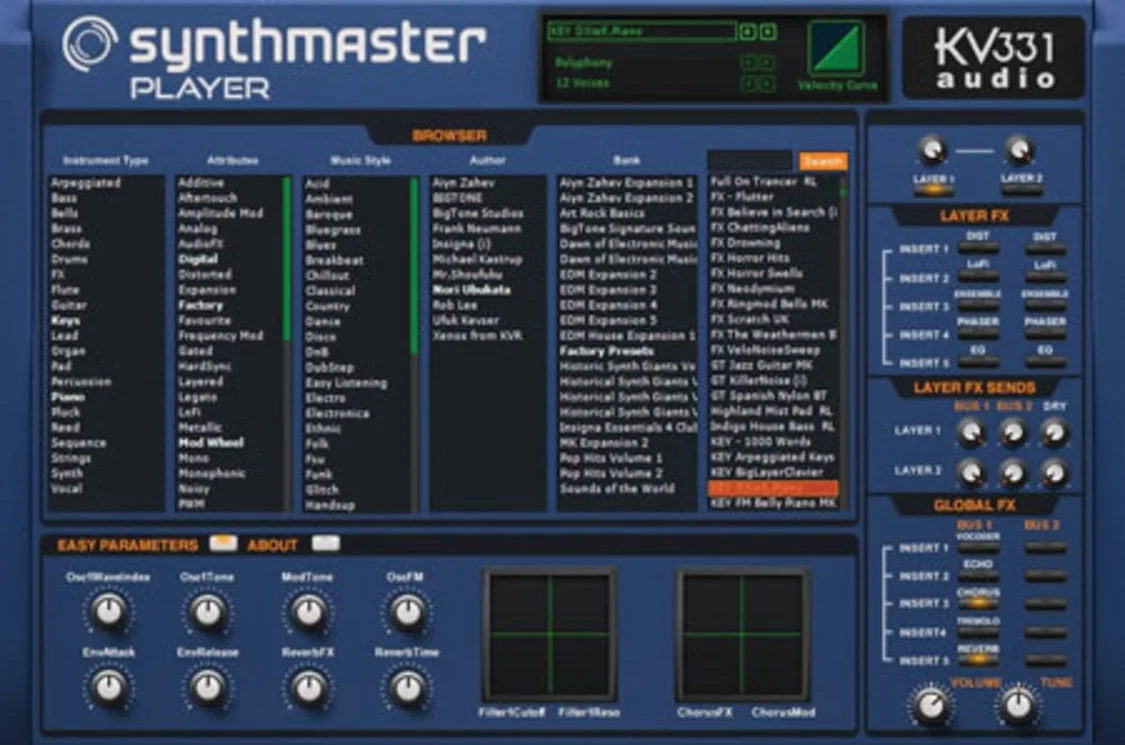
Task: Adjust the Layer 1 volume knob
Action: click(x=931, y=151)
